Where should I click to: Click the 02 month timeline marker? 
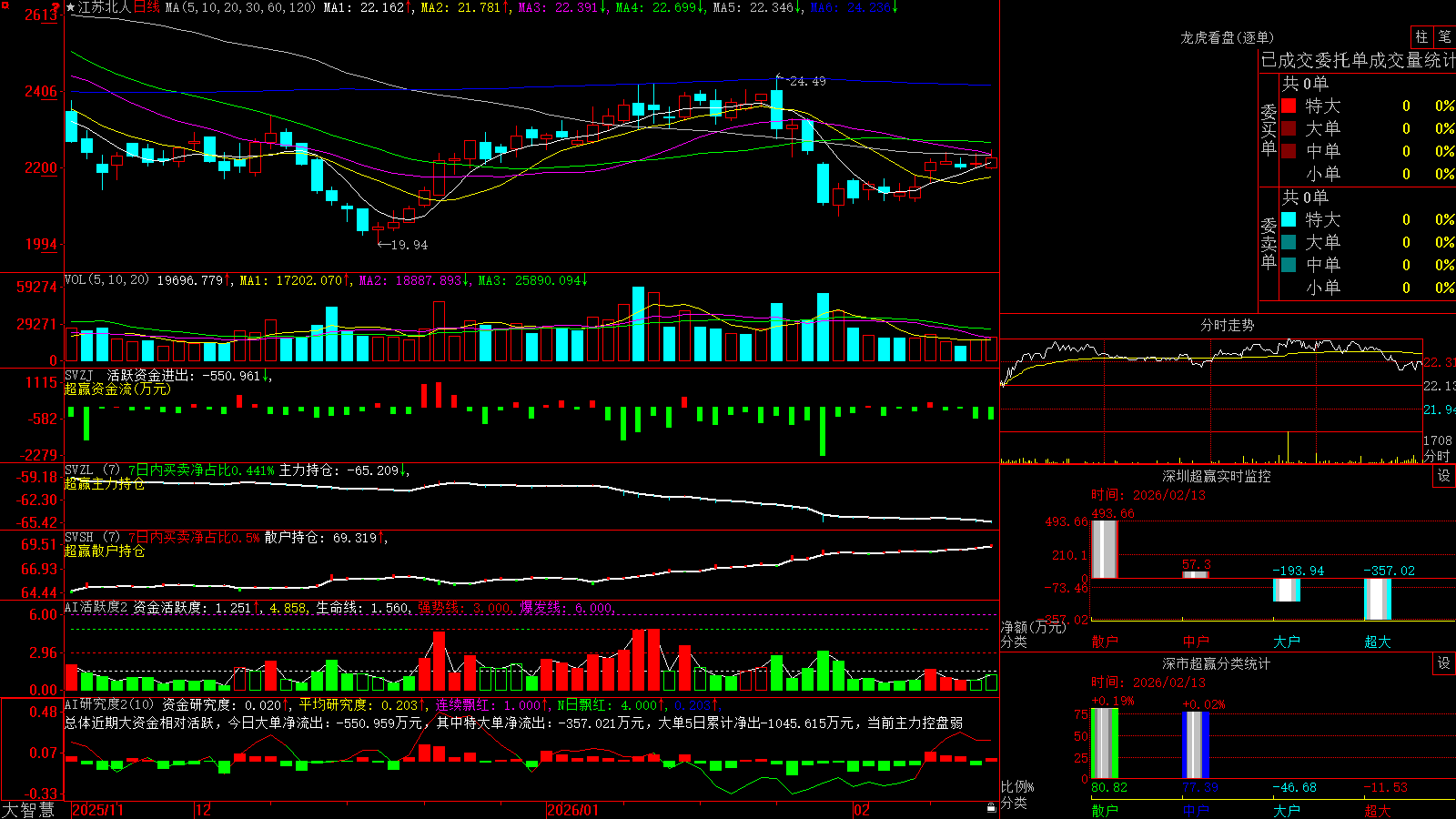click(861, 810)
